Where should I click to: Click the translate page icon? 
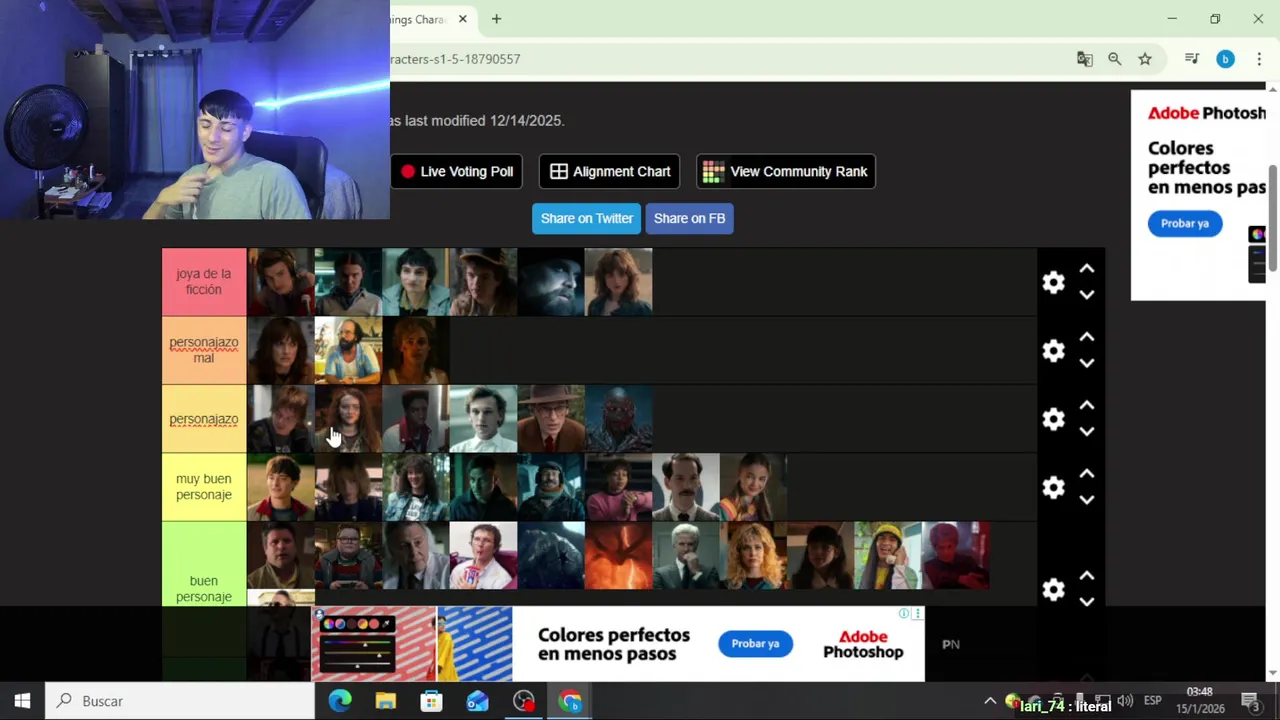tap(1084, 59)
